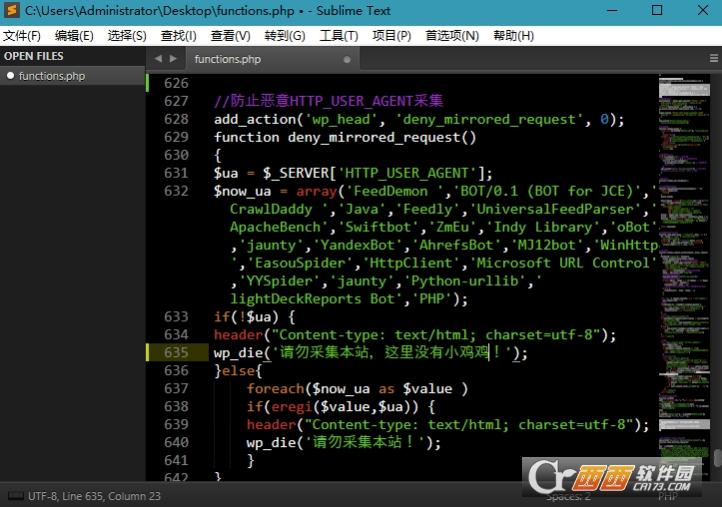Maximize the Sublime Text window
This screenshot has width=722, height=507.
tap(657, 10)
